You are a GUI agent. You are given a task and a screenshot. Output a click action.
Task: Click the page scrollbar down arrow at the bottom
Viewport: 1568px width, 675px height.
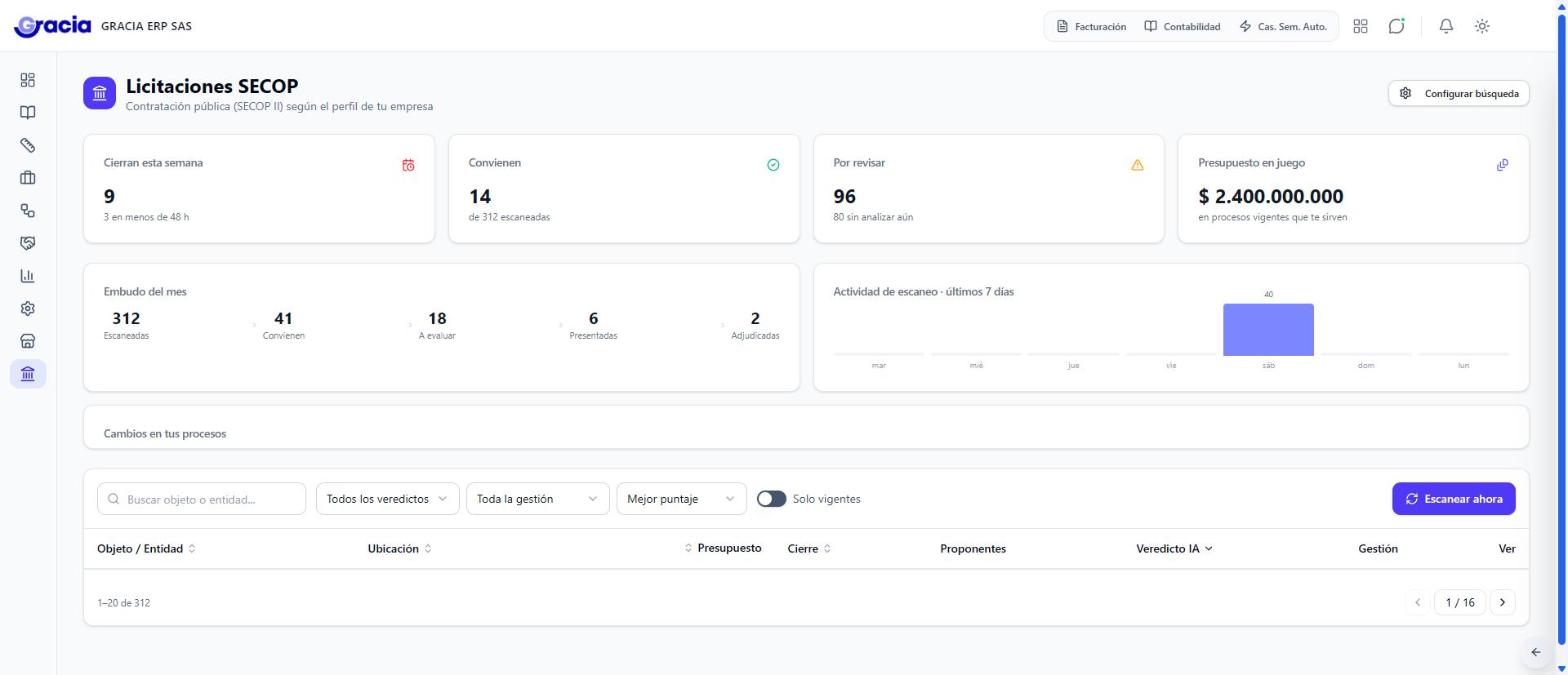1561,668
